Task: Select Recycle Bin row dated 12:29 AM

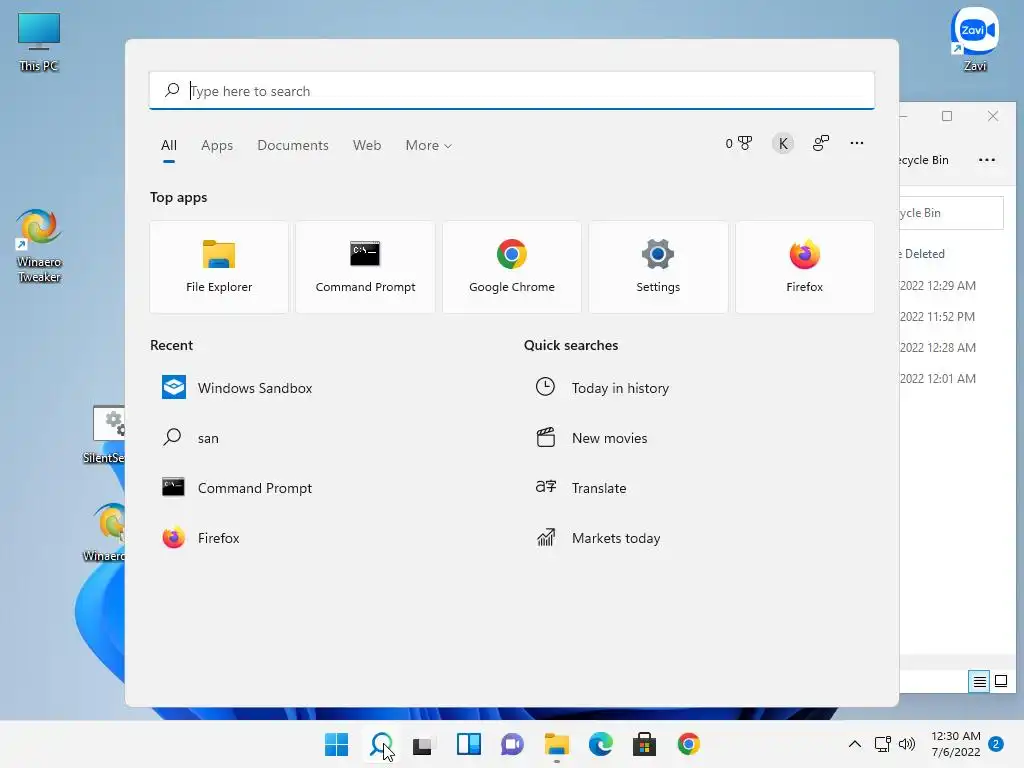Action: (x=938, y=285)
